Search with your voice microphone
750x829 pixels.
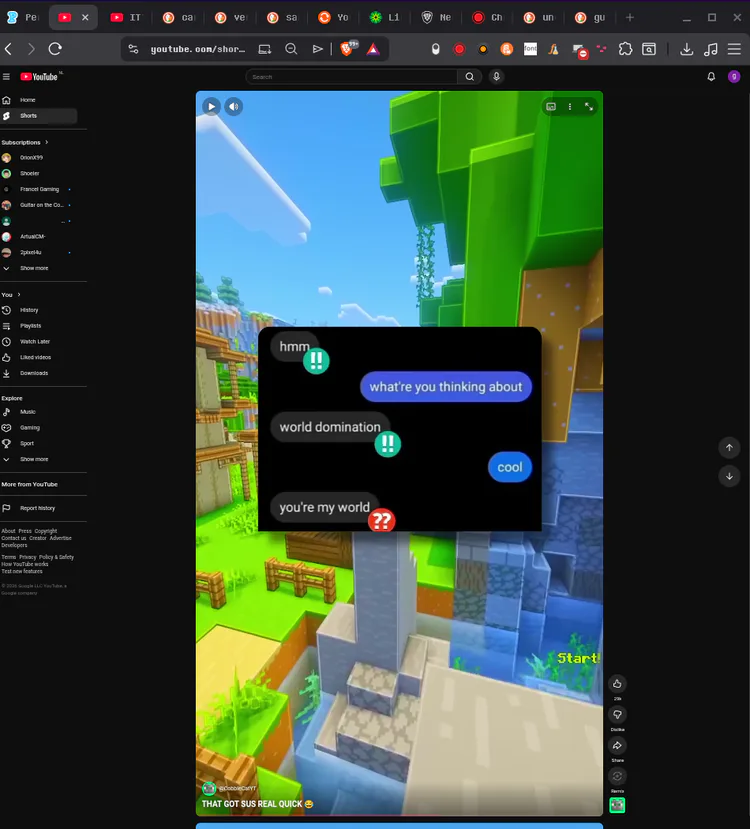[x=496, y=77]
